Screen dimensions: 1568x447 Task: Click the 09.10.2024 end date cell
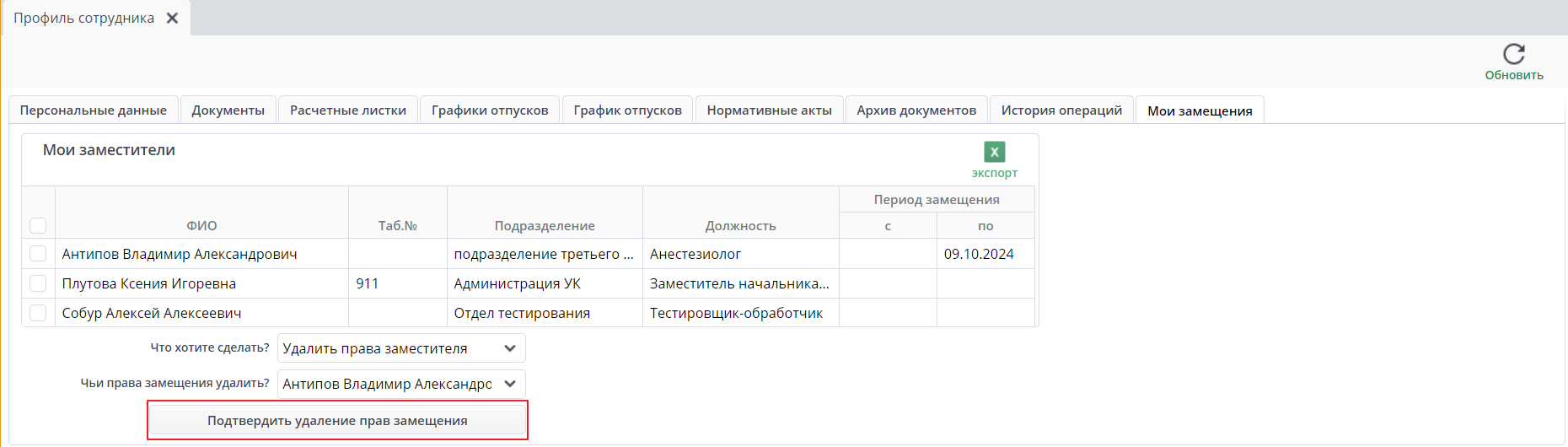[x=985, y=254]
